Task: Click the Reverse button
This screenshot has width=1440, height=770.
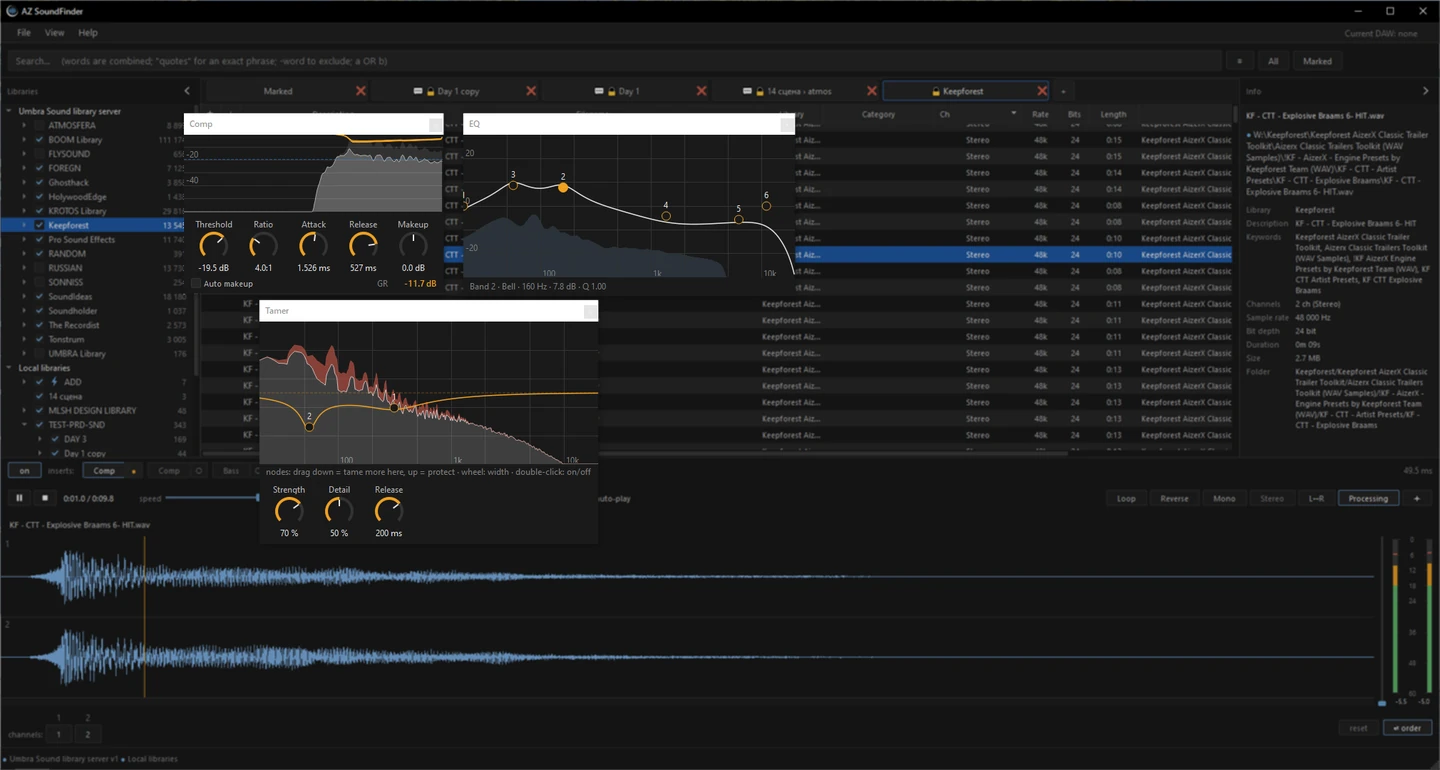Action: (x=1175, y=498)
